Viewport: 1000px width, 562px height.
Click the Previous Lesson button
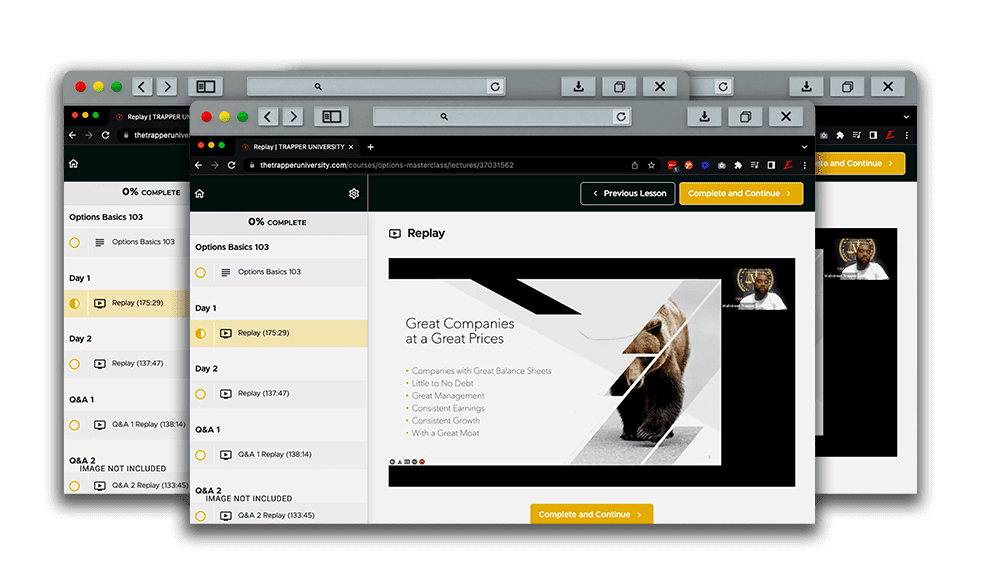pyautogui.click(x=627, y=193)
